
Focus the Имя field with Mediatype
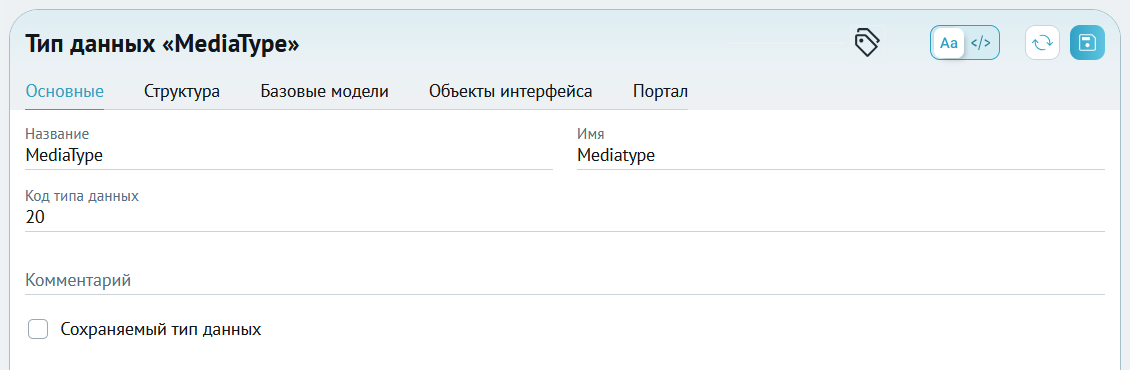(840, 155)
